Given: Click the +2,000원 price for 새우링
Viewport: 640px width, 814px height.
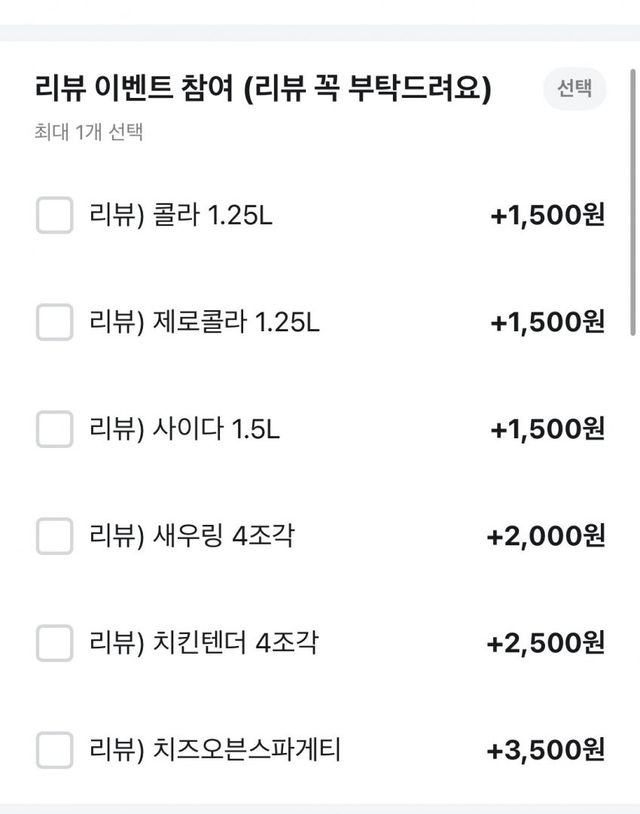Looking at the screenshot, I should 545,536.
